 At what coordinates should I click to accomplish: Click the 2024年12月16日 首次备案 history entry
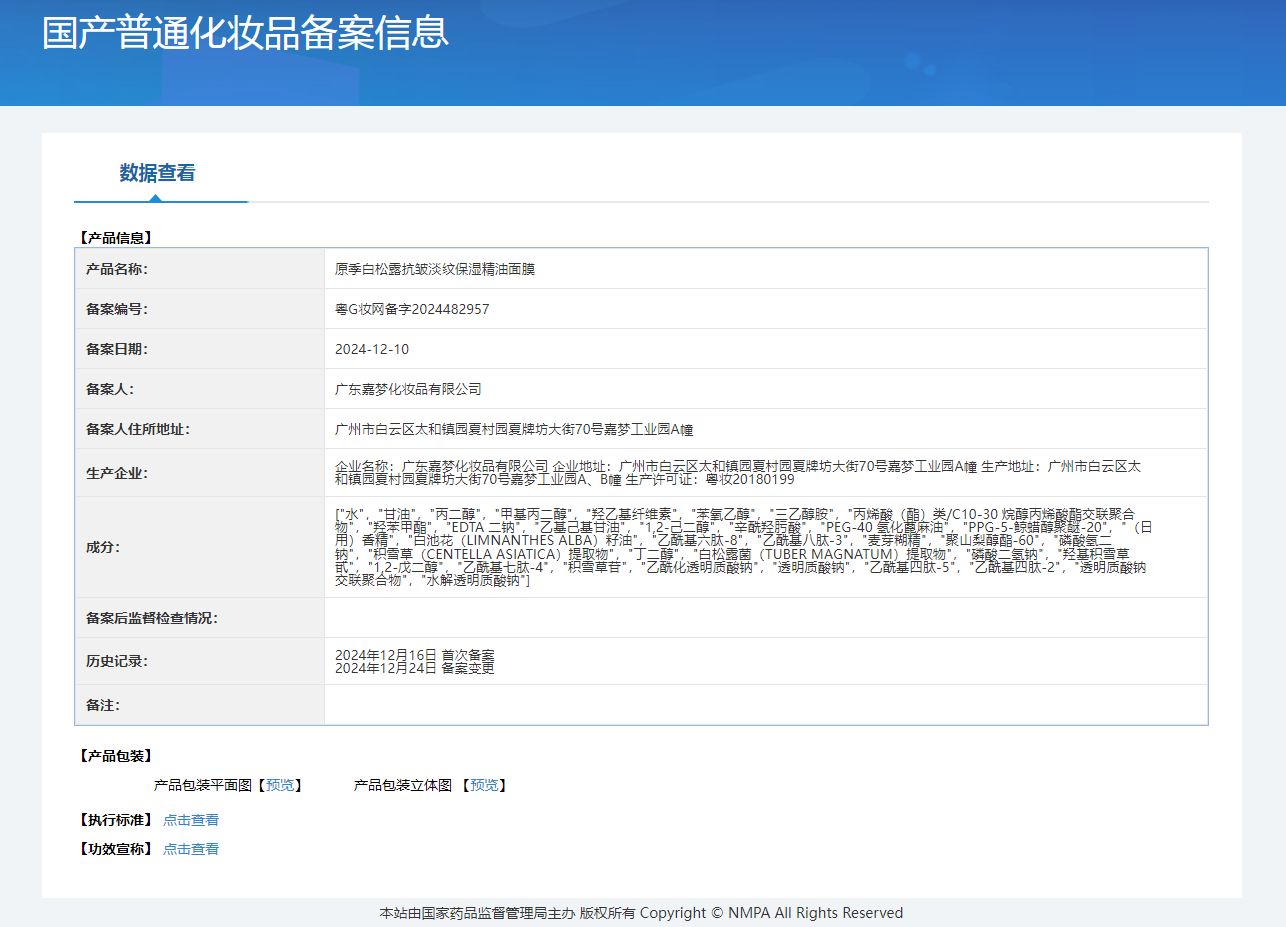tap(415, 655)
